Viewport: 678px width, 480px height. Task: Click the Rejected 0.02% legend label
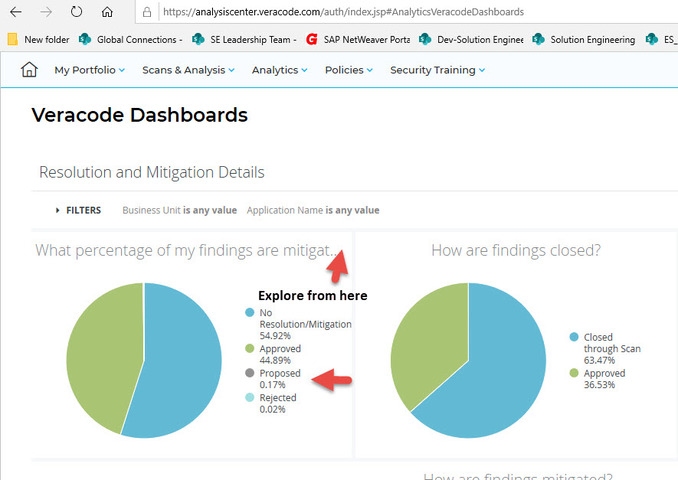[278, 403]
